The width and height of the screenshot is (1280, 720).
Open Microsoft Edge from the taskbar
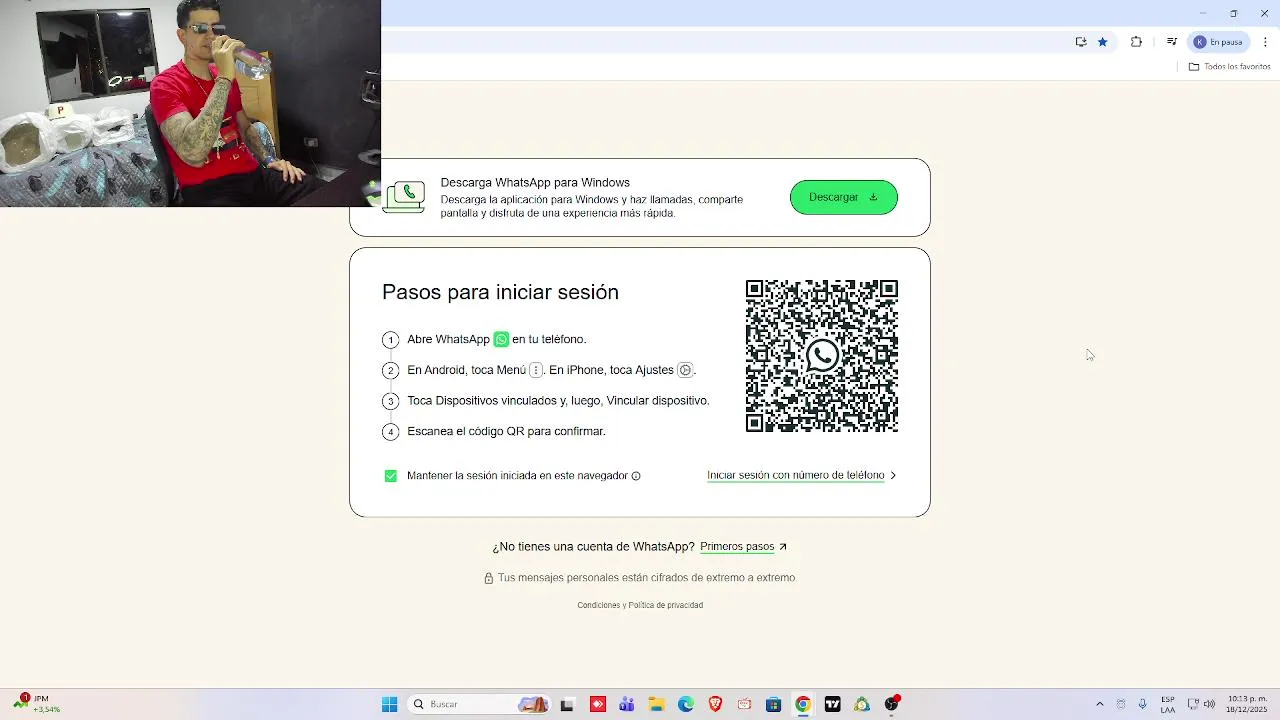pyautogui.click(x=686, y=704)
